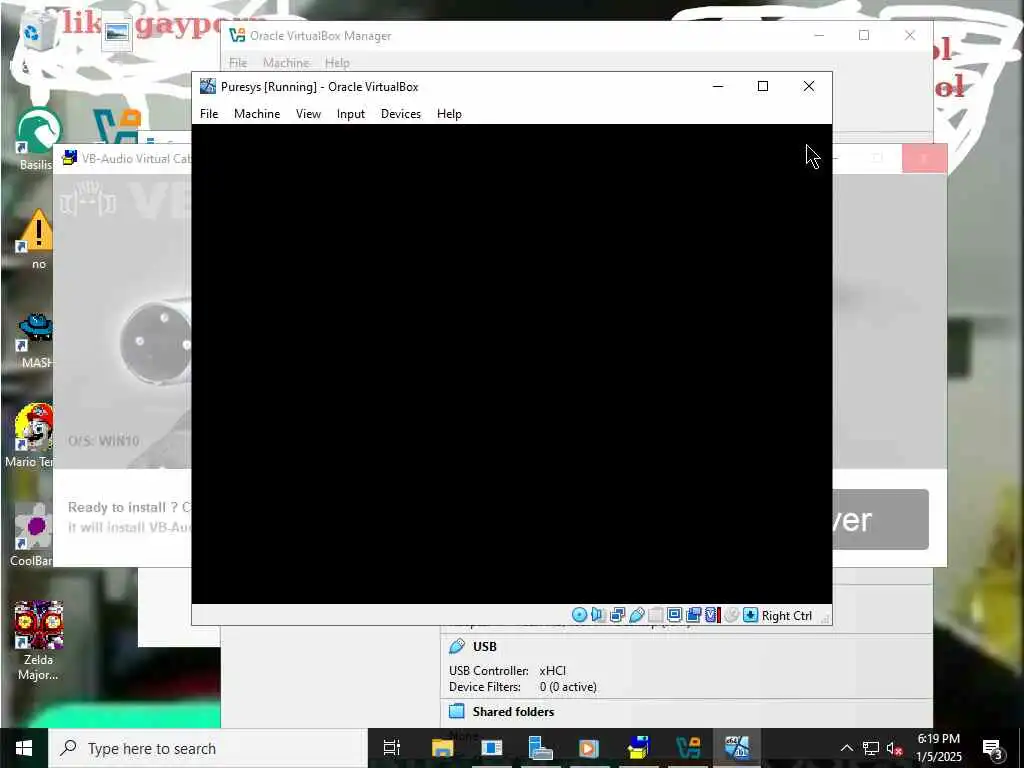
Task: Open the File menu in Puresys VM window
Action: (209, 114)
